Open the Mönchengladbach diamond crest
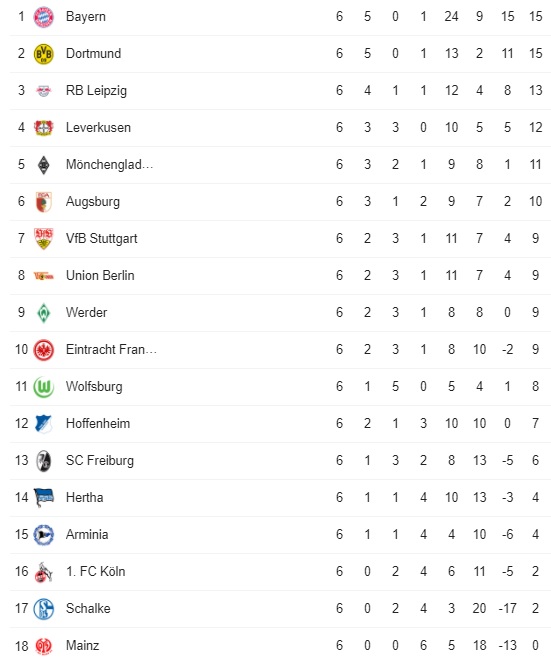 tap(44, 165)
